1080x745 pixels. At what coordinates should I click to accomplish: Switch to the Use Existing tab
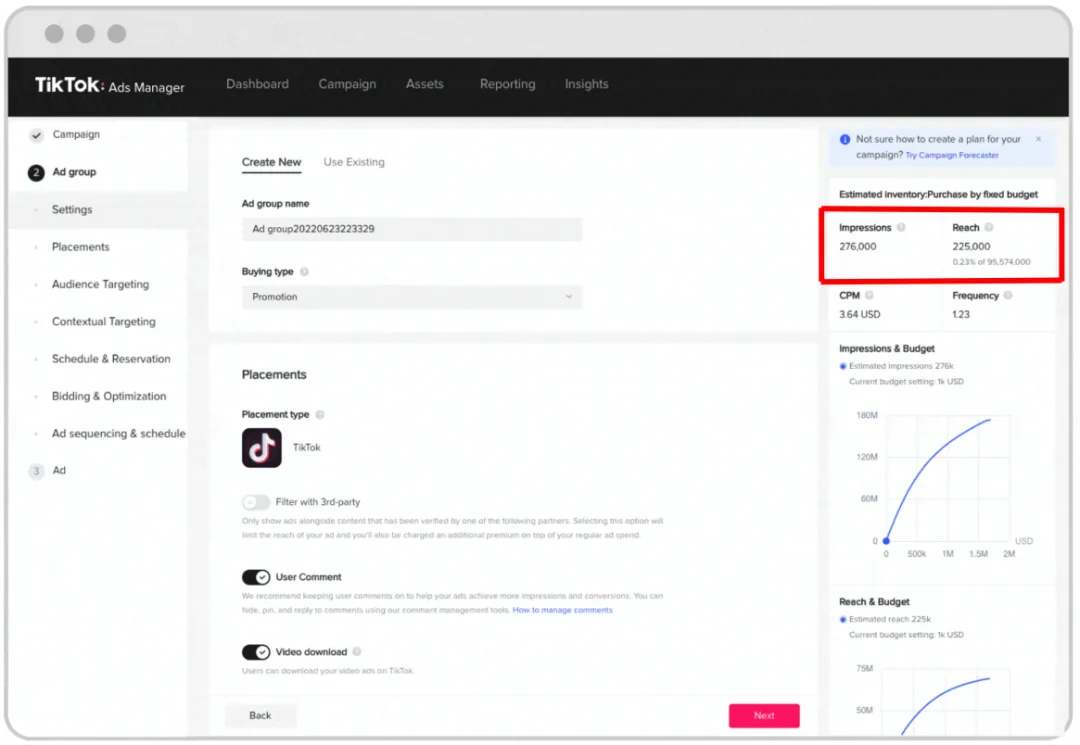coord(354,162)
